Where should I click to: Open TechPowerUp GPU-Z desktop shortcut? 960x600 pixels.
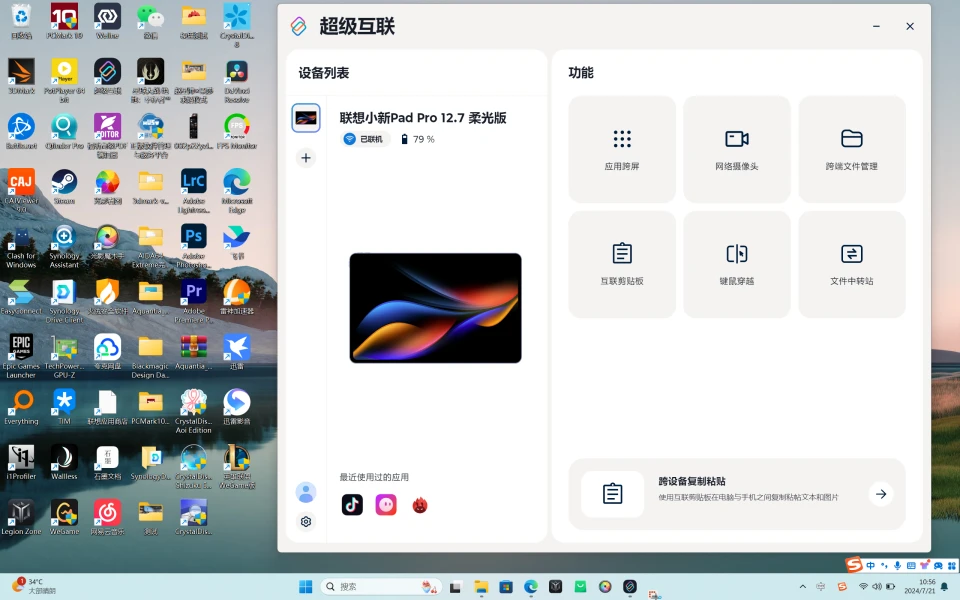(64, 355)
